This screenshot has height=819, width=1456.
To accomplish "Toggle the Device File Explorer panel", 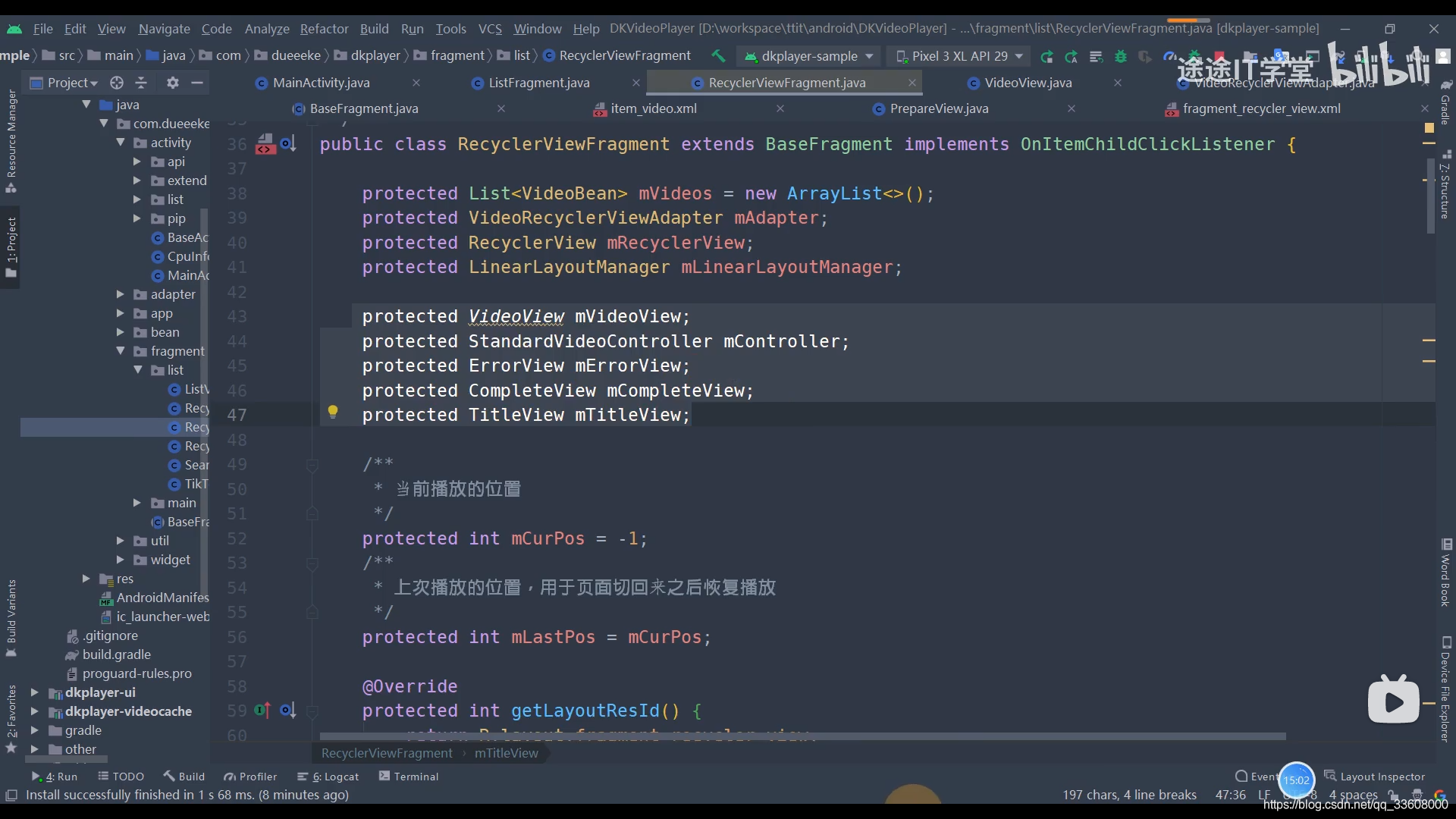I will pyautogui.click(x=1445, y=689).
